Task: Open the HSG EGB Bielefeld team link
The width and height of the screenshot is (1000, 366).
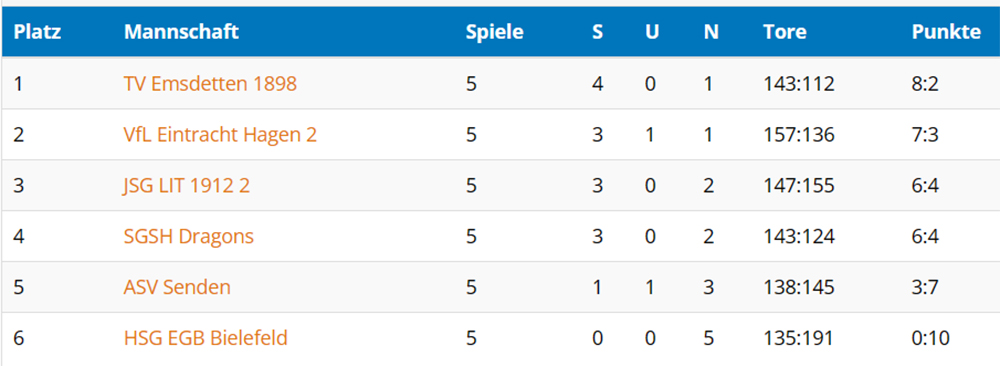Action: (x=205, y=338)
